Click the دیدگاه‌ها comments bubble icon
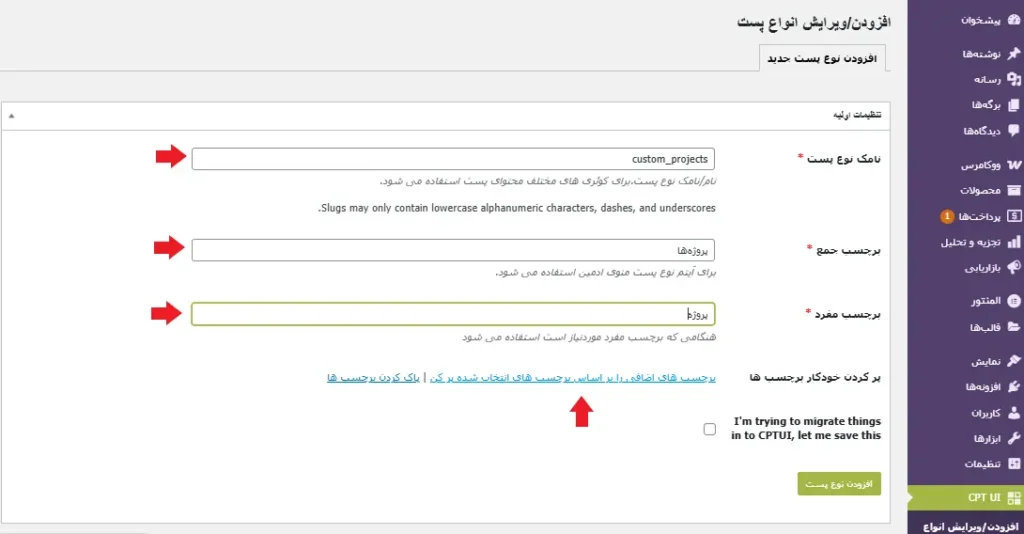 [x=1014, y=131]
